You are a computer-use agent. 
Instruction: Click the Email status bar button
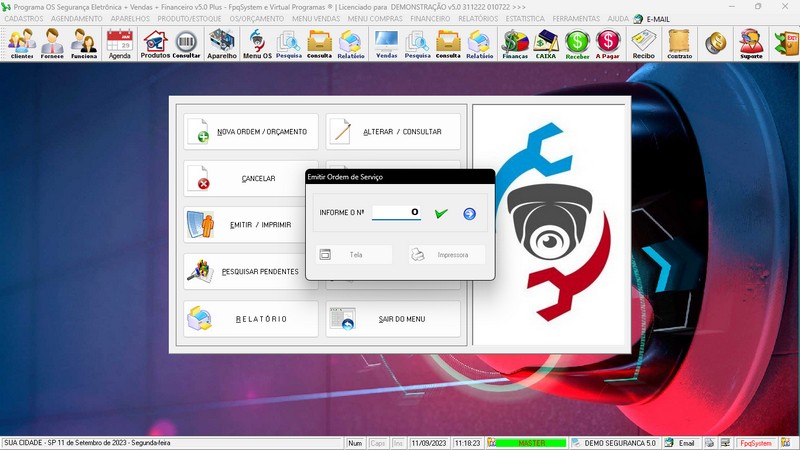click(681, 443)
